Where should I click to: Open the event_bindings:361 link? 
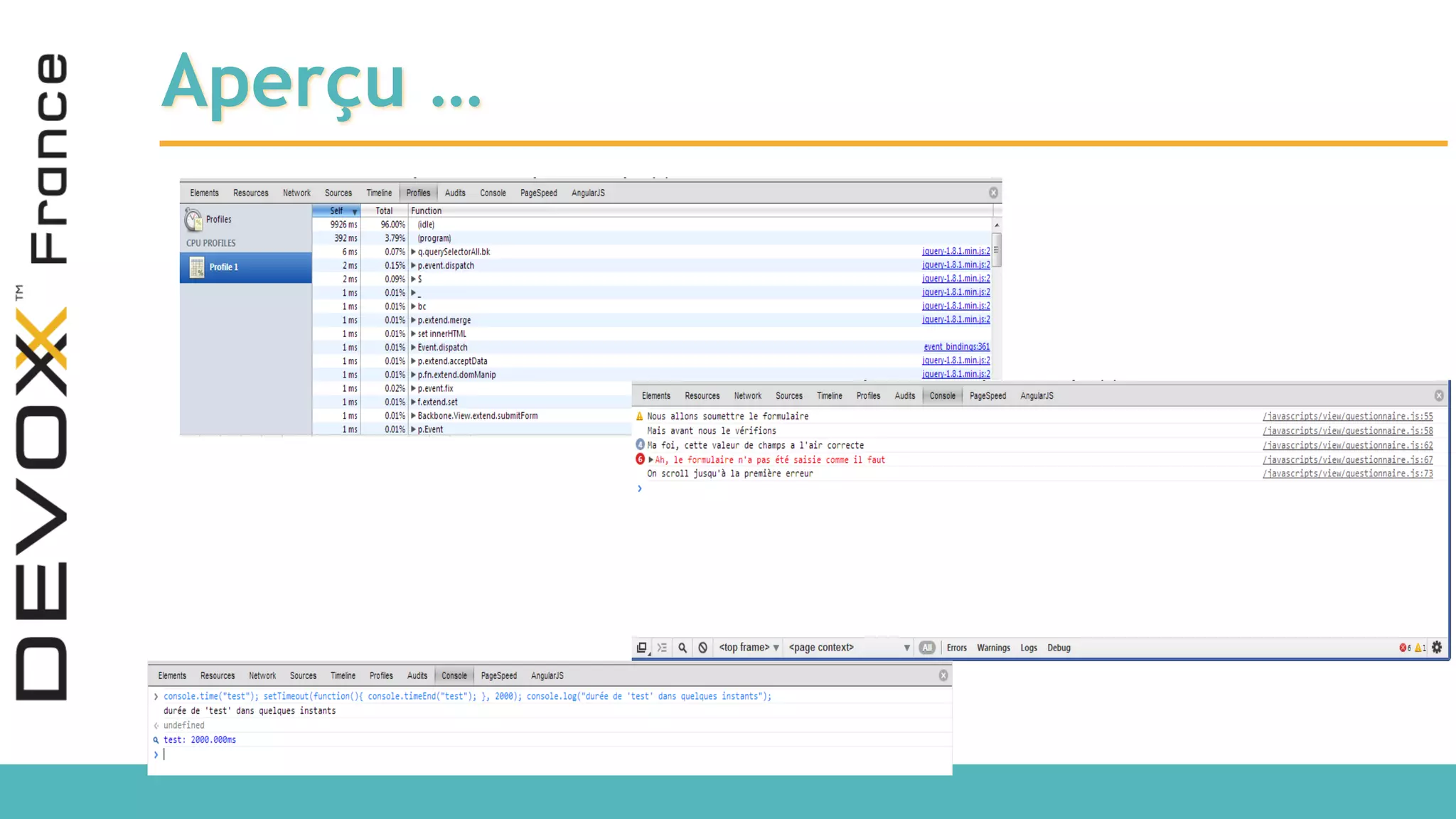coord(956,347)
